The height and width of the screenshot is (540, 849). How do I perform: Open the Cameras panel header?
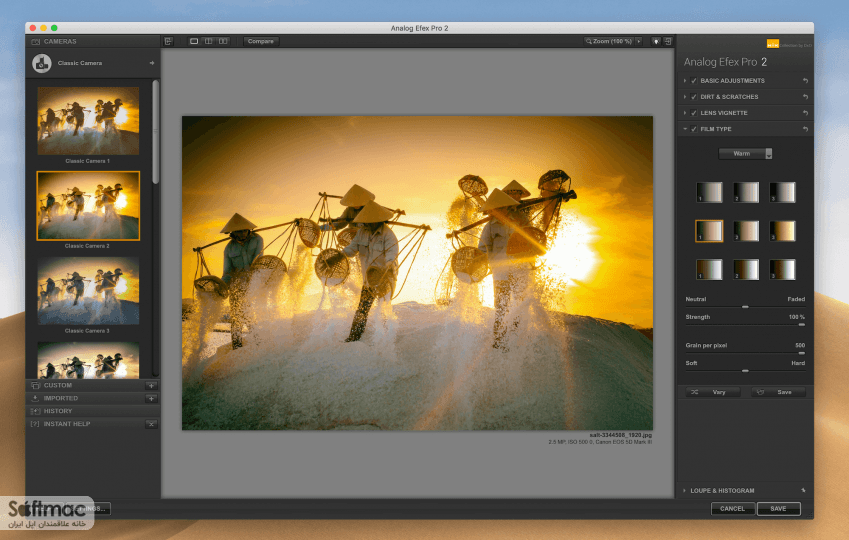(x=93, y=42)
